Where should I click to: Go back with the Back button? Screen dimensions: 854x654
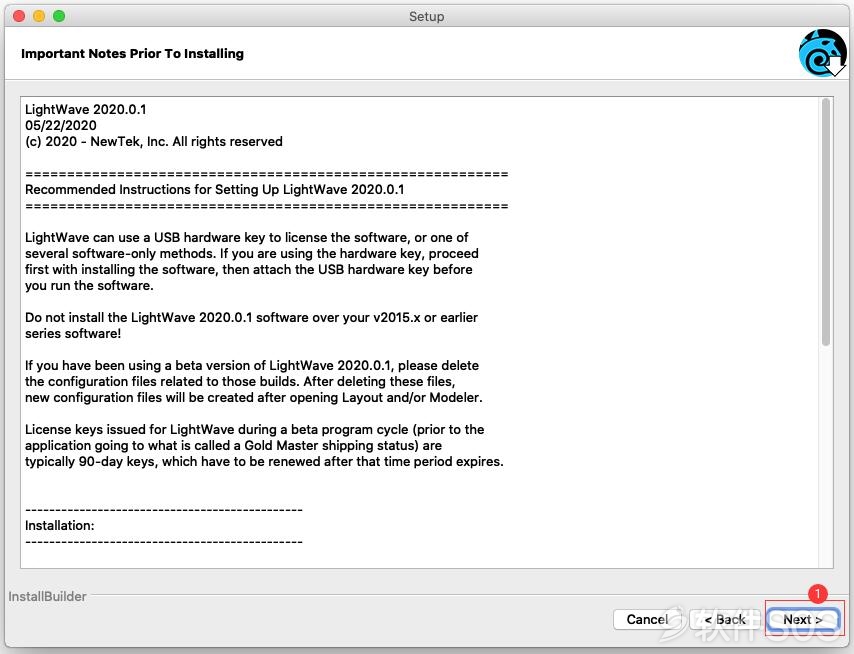(725, 619)
